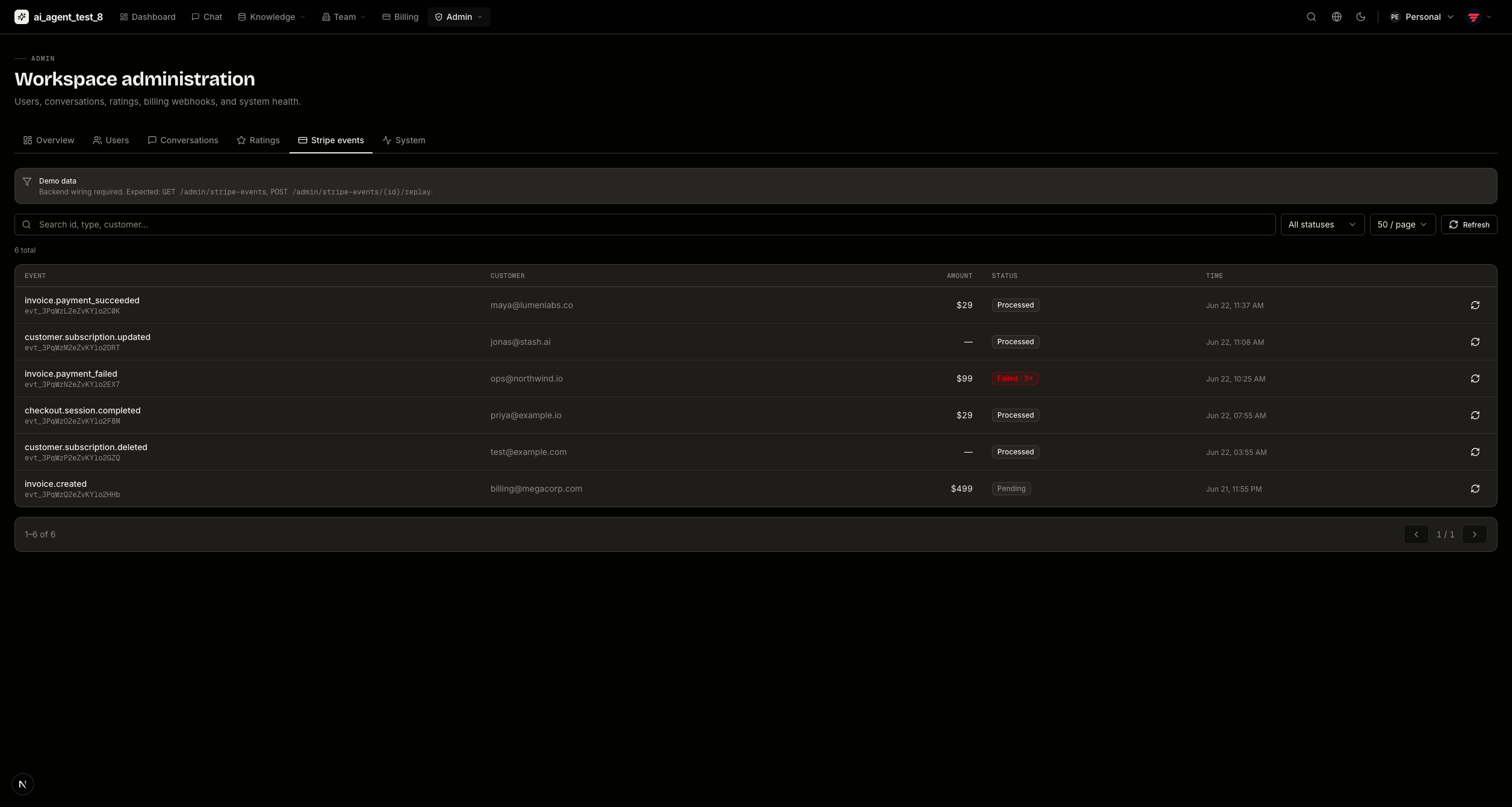Click the invoice.payment_succeeded event name
The image size is (1512, 807).
(82, 300)
